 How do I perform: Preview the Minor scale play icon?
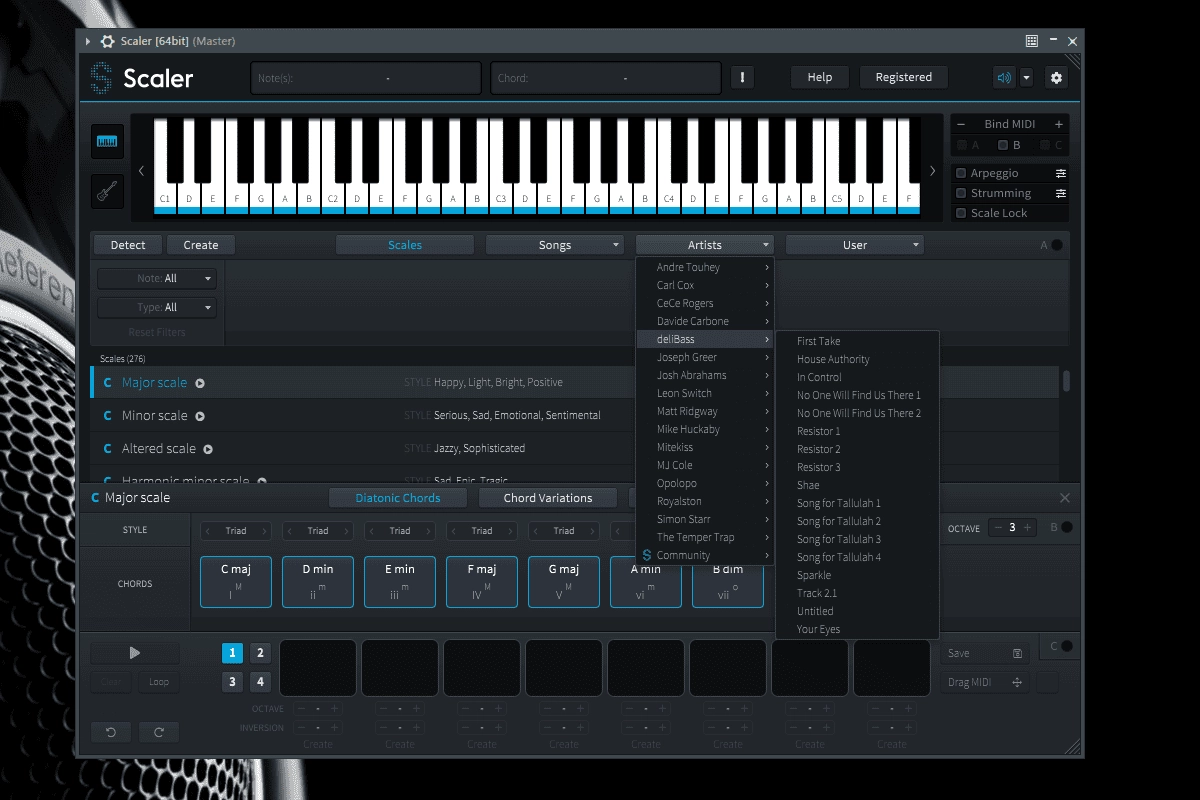pos(200,416)
